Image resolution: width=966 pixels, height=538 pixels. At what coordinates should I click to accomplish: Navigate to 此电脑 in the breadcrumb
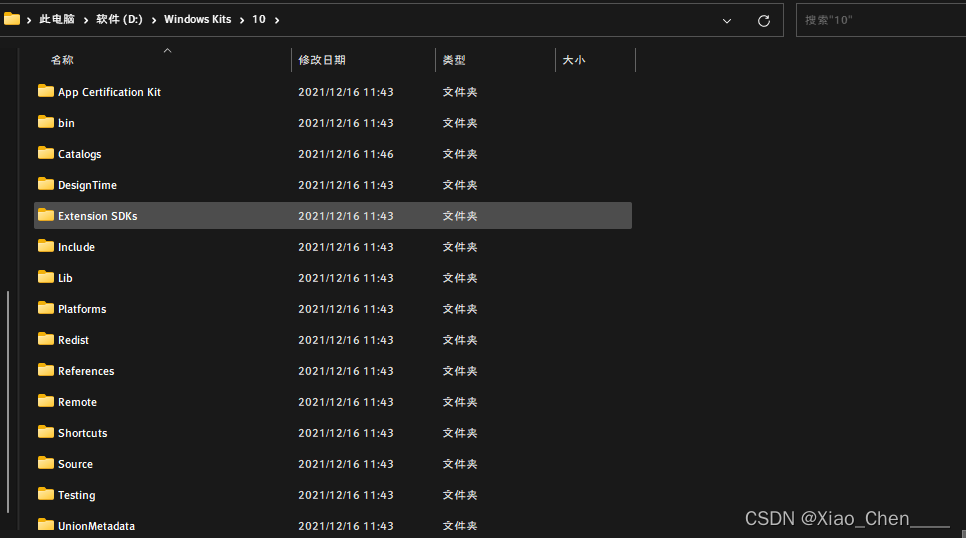click(57, 20)
